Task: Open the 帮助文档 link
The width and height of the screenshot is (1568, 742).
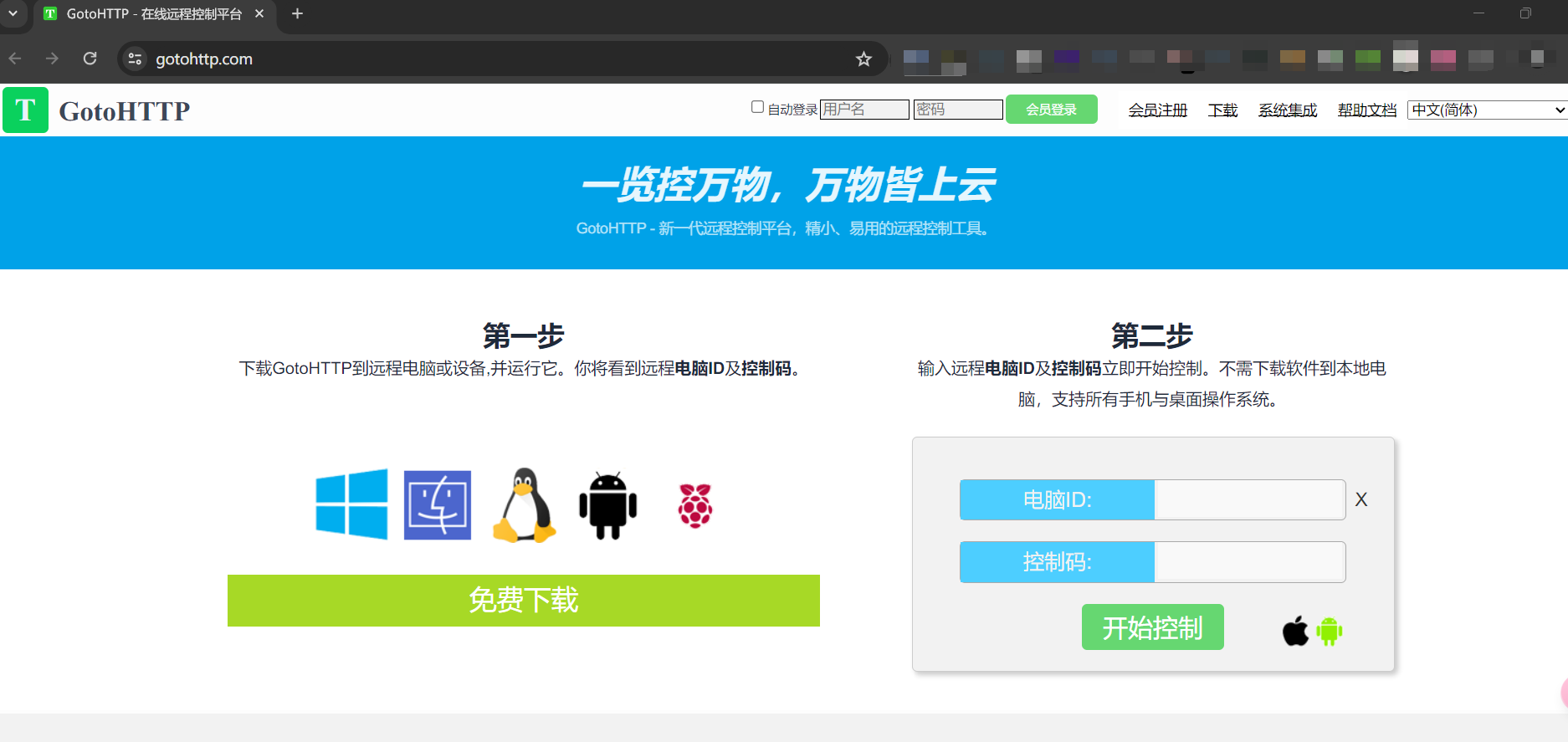Action: coord(1367,110)
